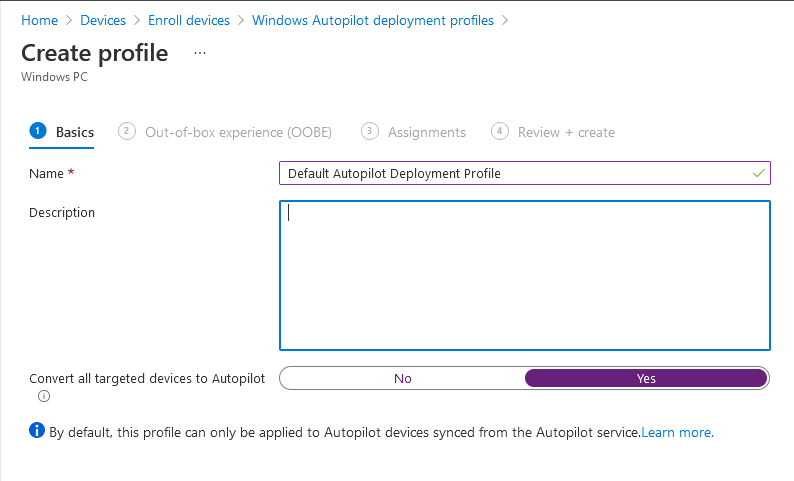This screenshot has width=794, height=481.
Task: Click the info icon under Convert all targeted devices
Action: [x=43, y=397]
